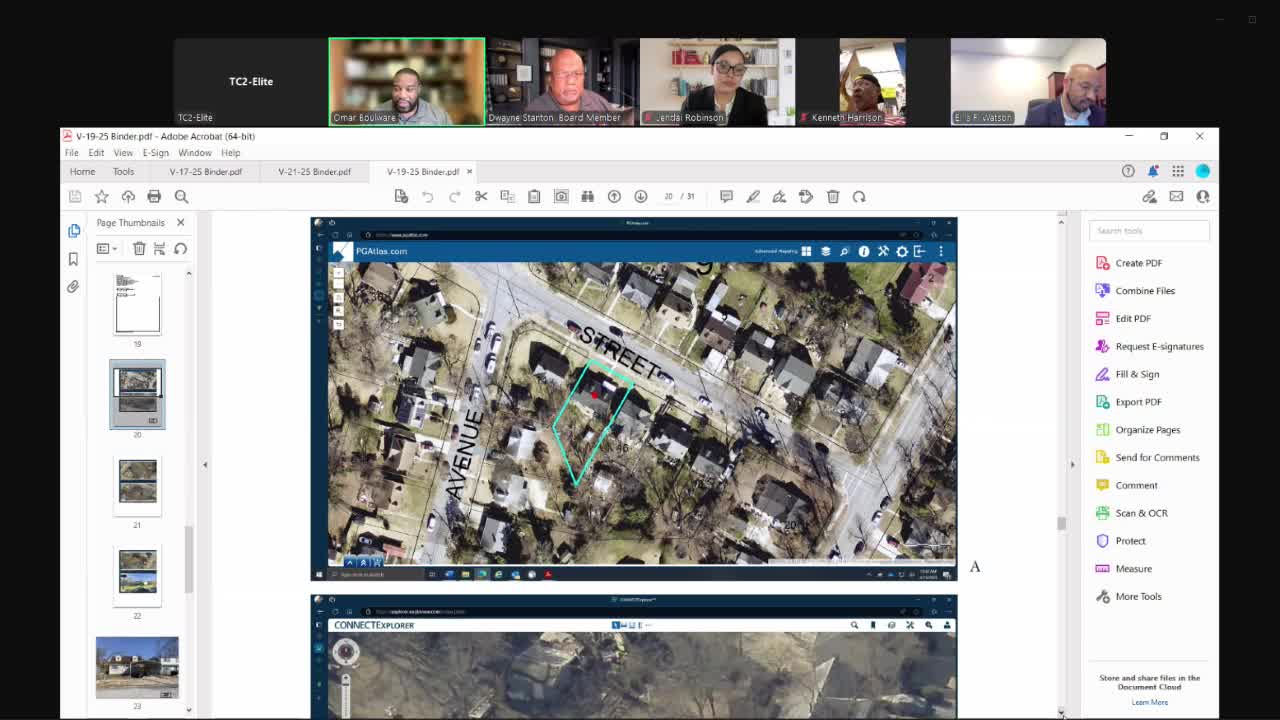Viewport: 1280px width, 720px height.
Task: Toggle the Page Thumbnails panel icon
Action: 74,231
